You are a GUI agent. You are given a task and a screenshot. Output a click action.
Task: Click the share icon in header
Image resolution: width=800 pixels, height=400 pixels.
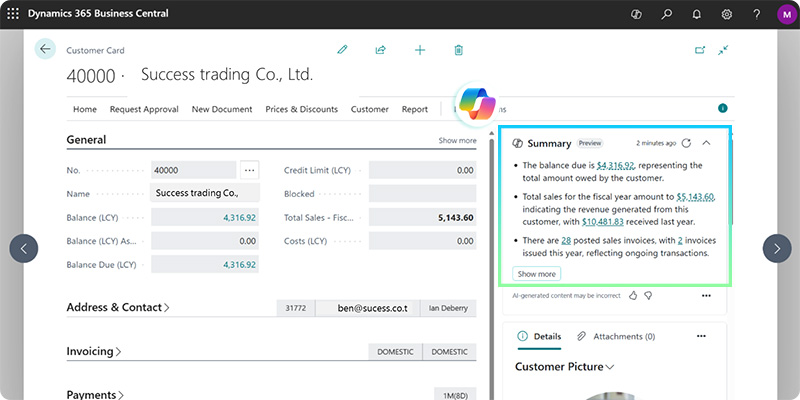click(x=380, y=50)
